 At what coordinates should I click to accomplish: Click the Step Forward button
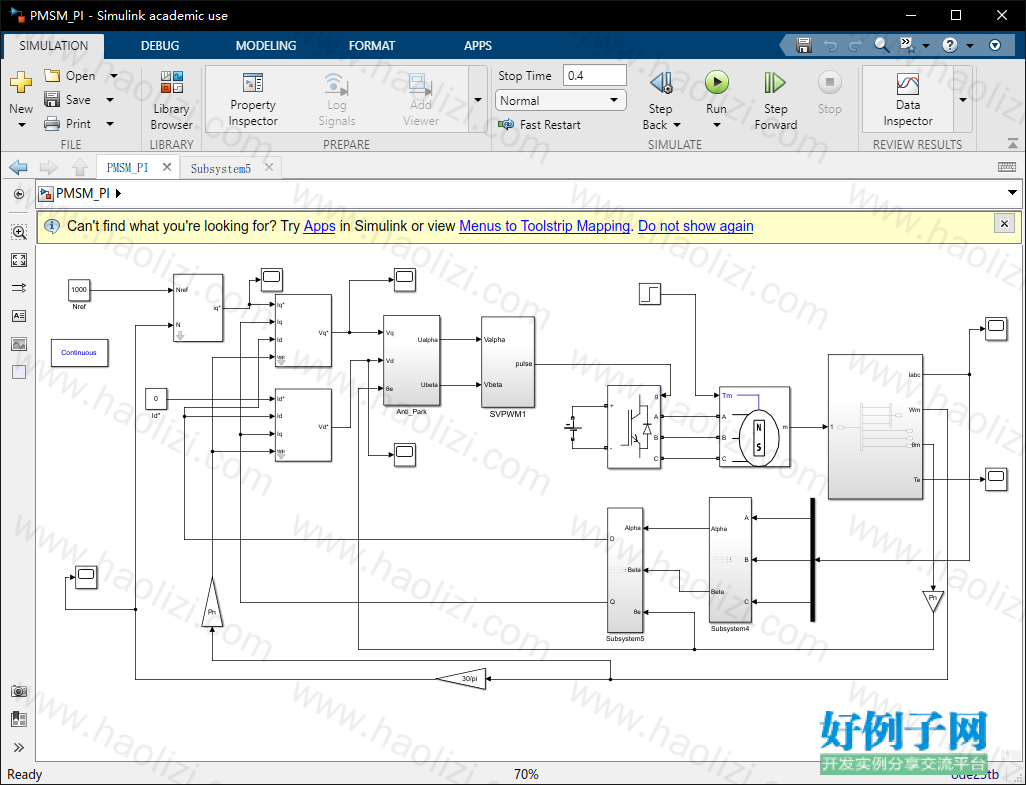tap(775, 99)
